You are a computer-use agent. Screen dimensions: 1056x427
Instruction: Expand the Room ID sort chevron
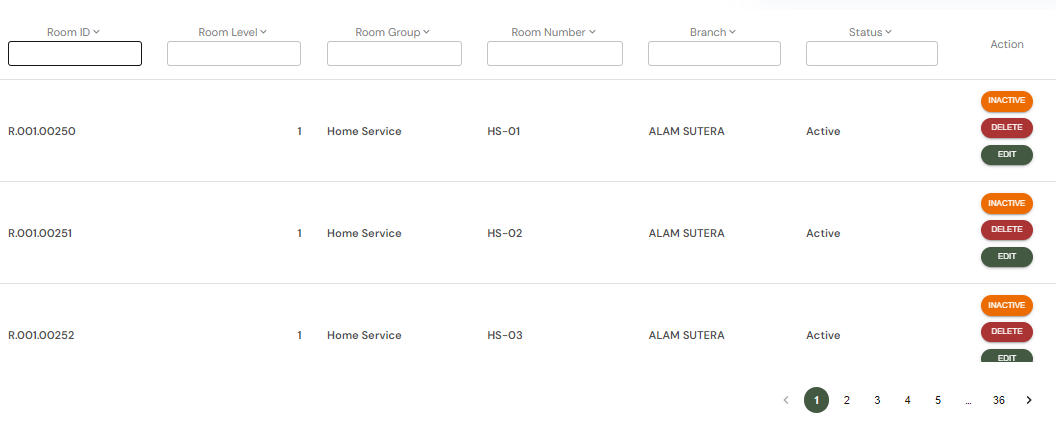pyautogui.click(x=97, y=32)
